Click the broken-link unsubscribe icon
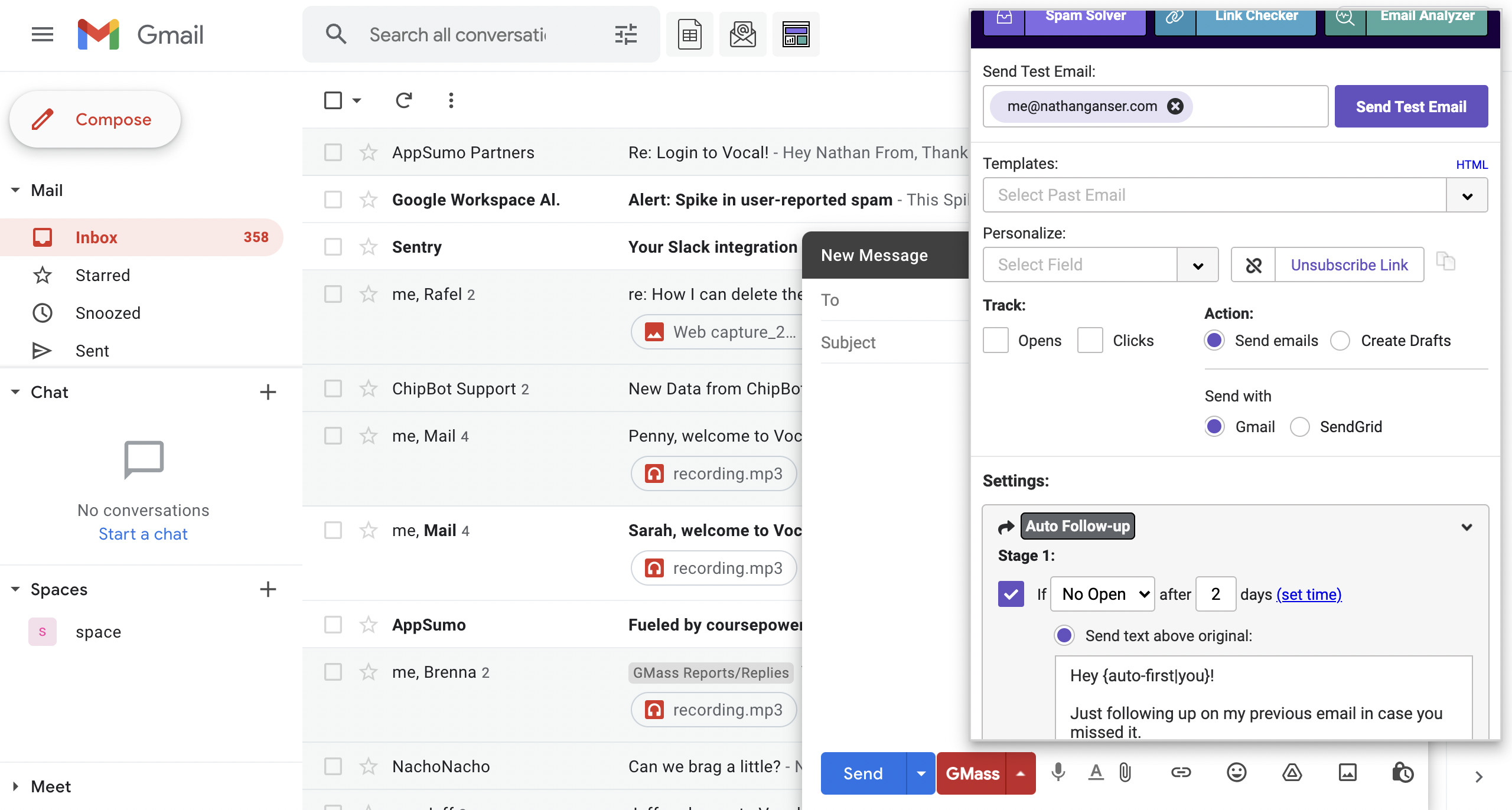The height and width of the screenshot is (810, 1512). click(x=1253, y=265)
